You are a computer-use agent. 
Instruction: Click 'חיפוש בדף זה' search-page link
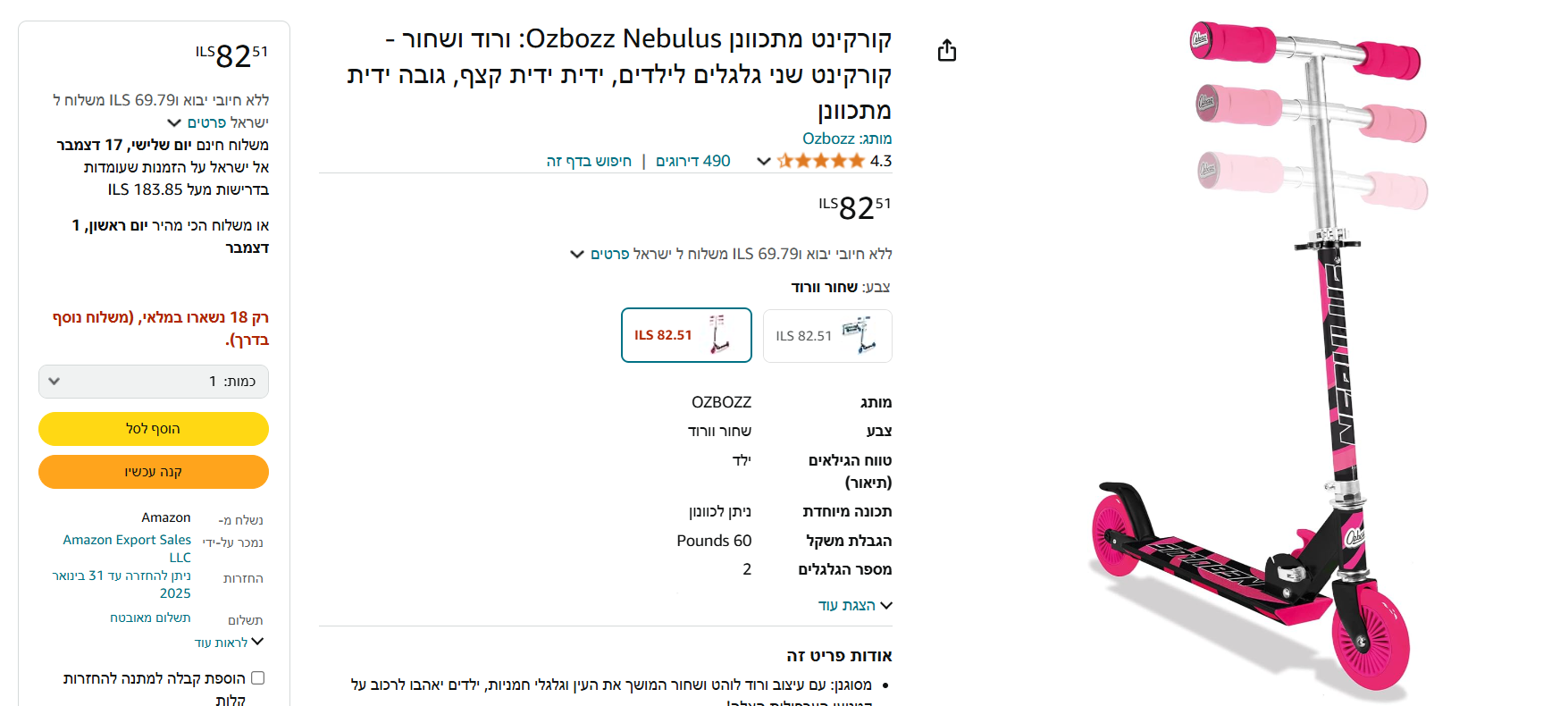(589, 161)
